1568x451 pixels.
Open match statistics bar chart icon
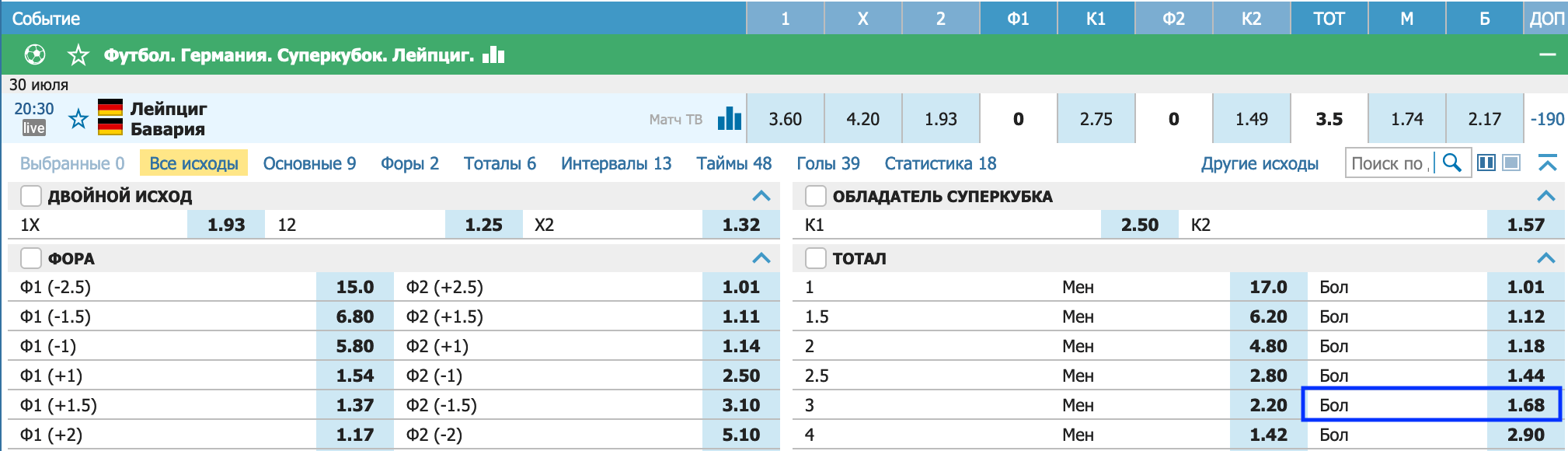pyautogui.click(x=730, y=118)
